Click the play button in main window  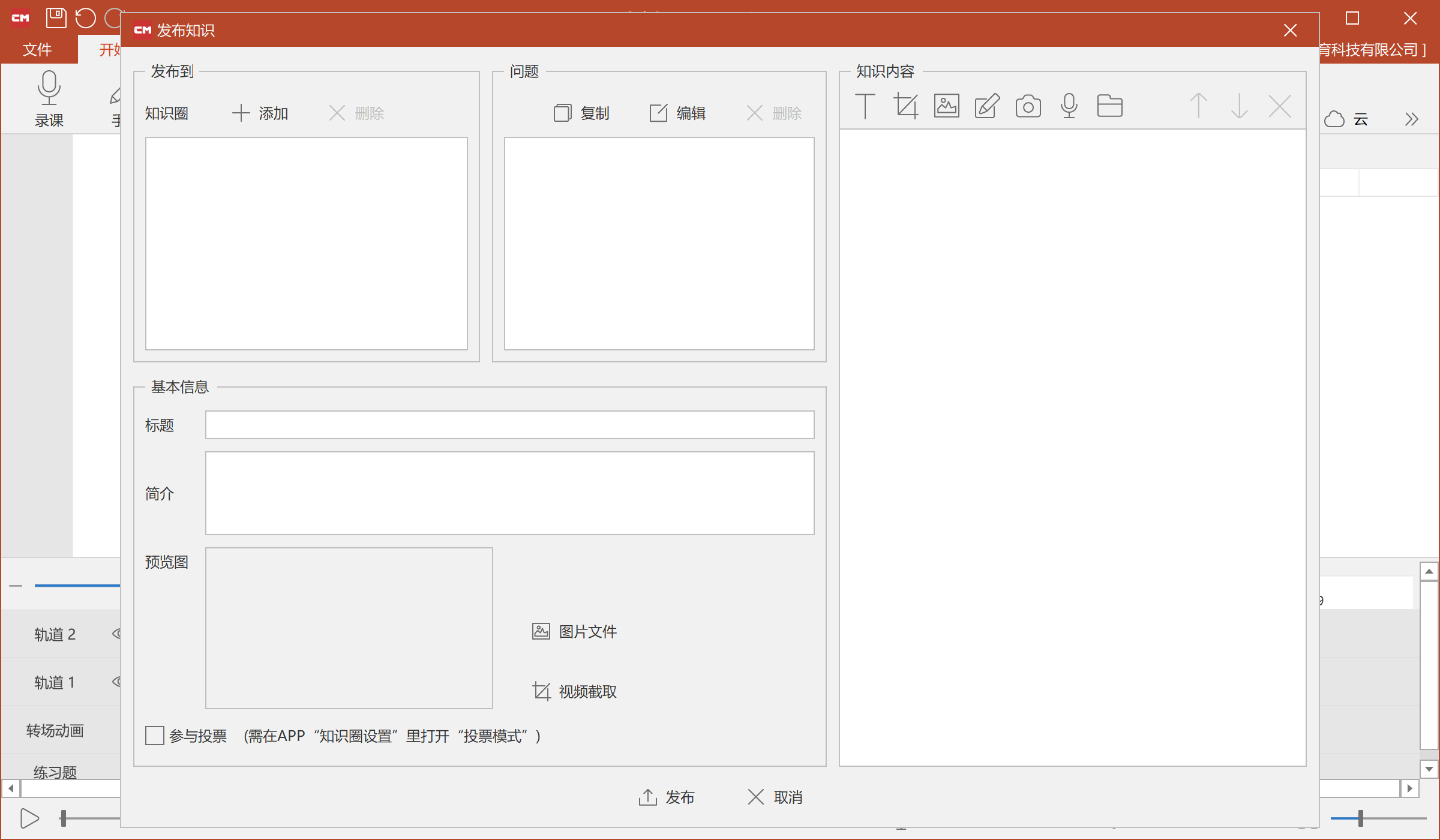click(x=29, y=817)
